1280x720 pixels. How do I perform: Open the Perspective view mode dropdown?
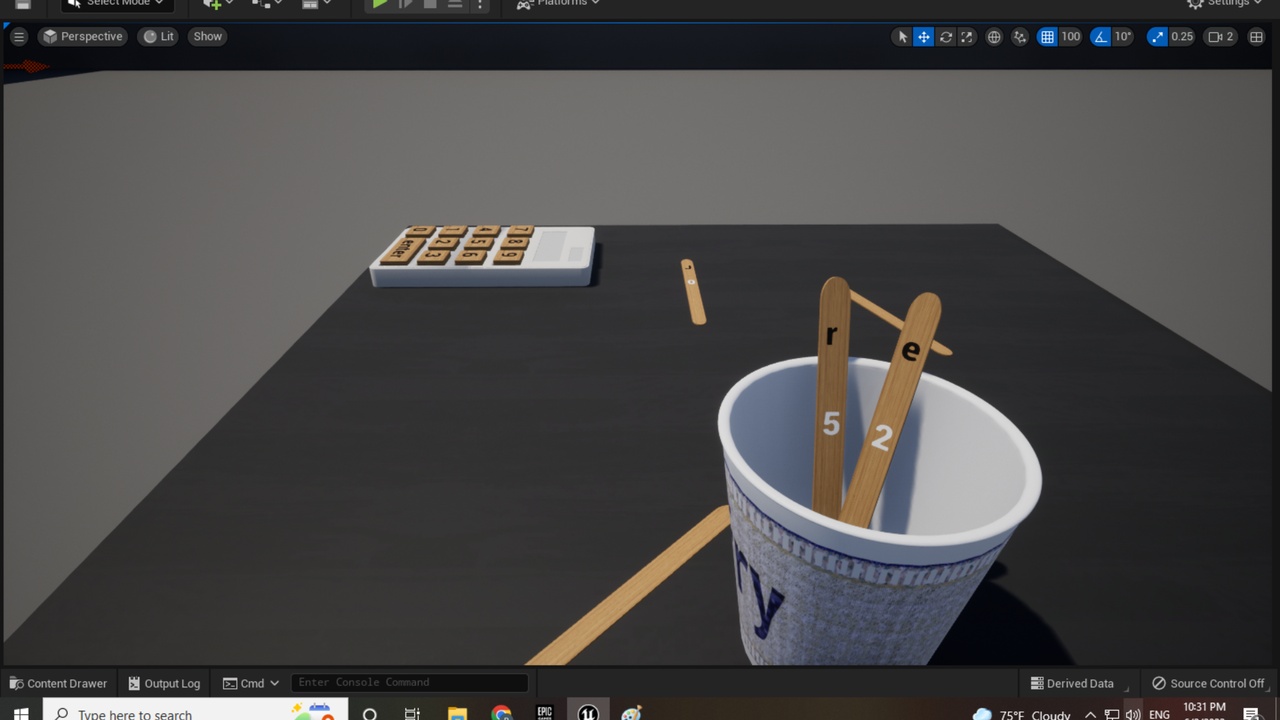[x=83, y=36]
